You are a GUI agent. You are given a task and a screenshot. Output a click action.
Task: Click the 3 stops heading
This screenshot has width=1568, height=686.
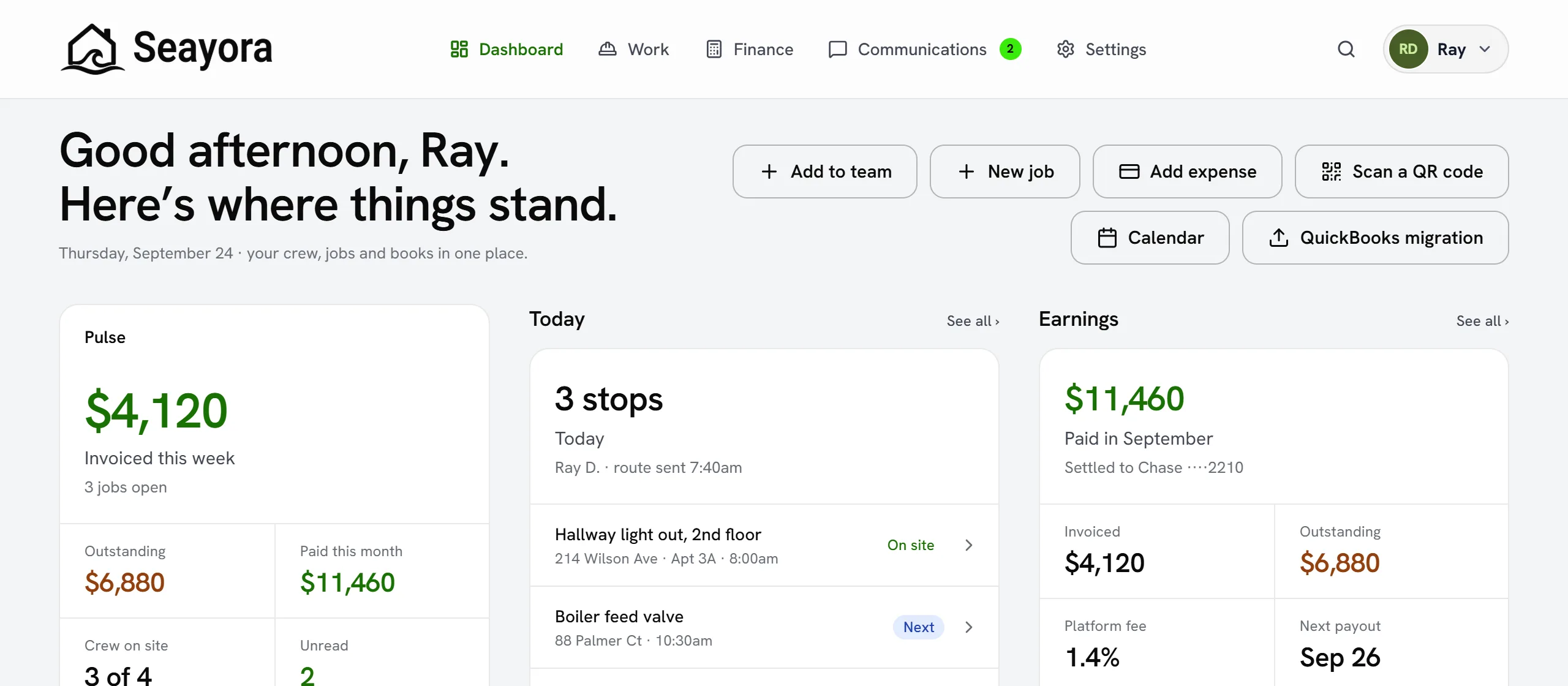coord(609,399)
